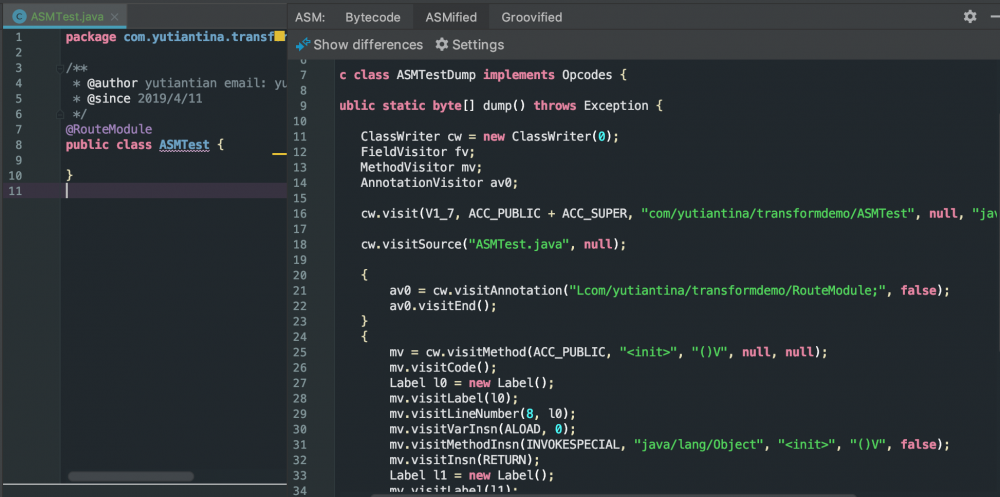Screen dimensions: 1000x497
Task: Collapse the Javadoc comment at line 3
Action: click(60, 68)
